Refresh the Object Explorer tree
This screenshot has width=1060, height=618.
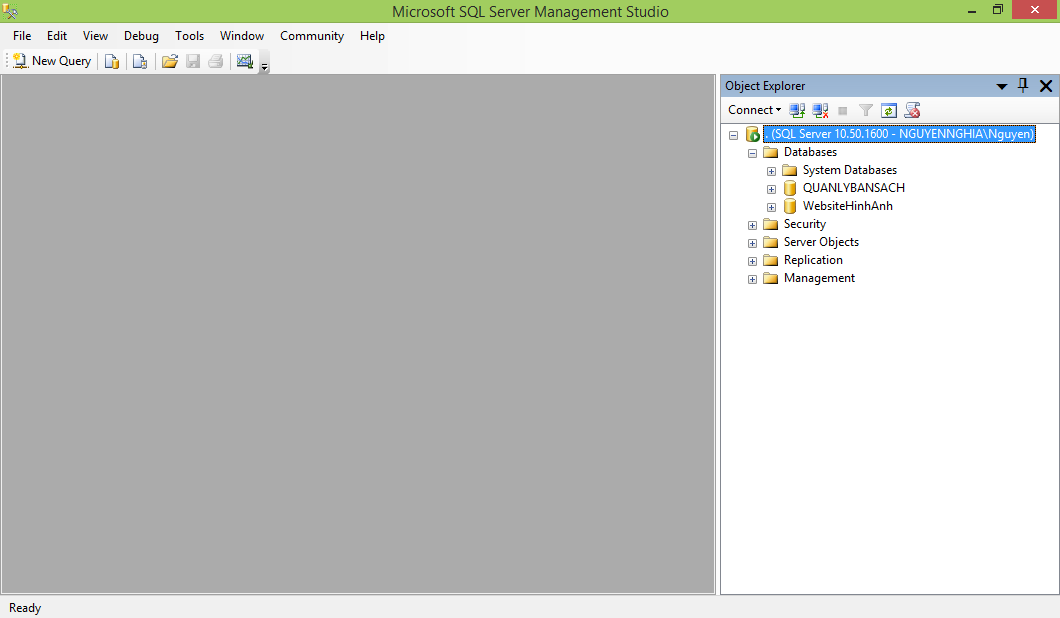889,110
